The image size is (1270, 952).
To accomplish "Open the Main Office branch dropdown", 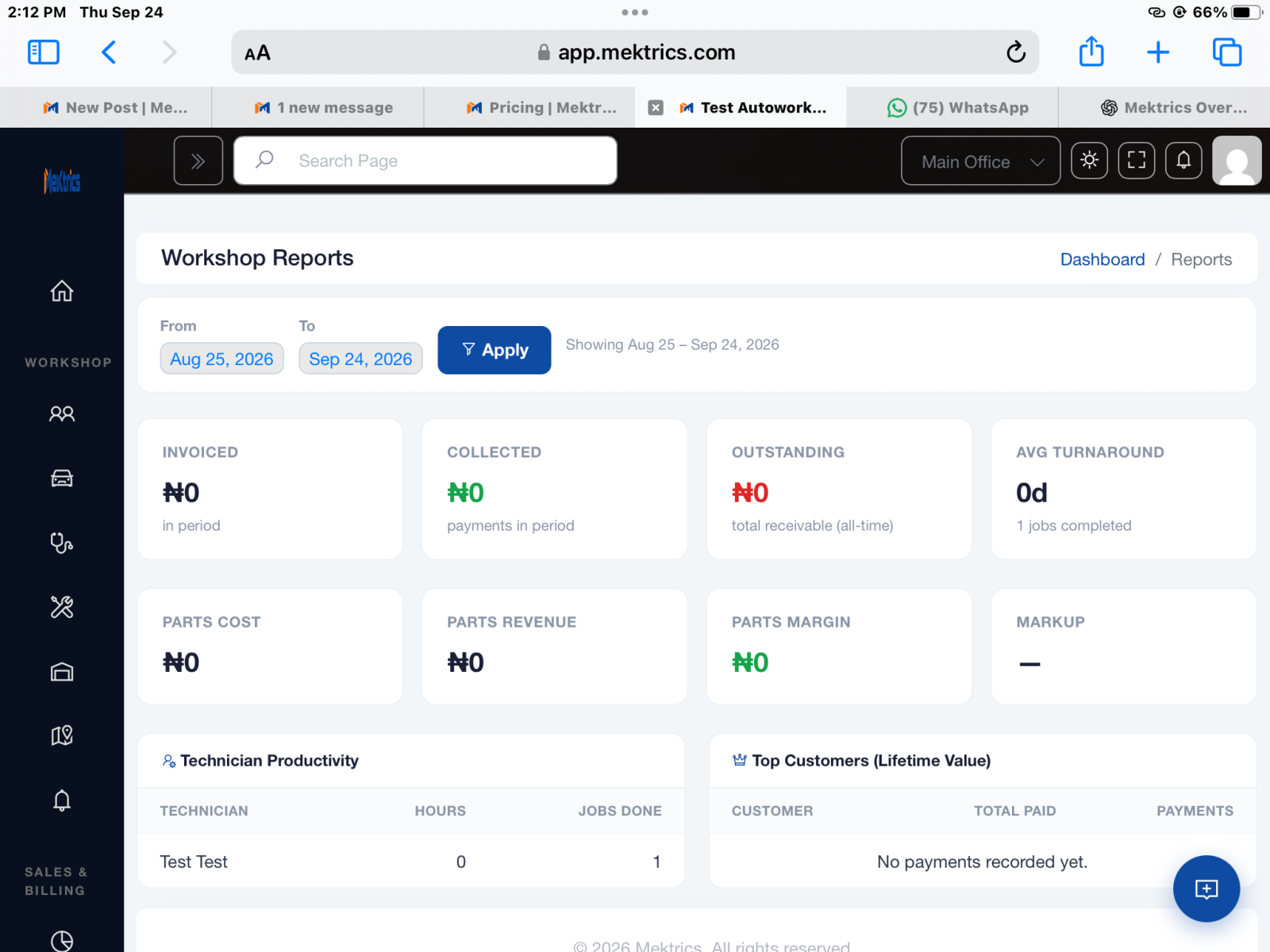I will pyautogui.click(x=981, y=161).
